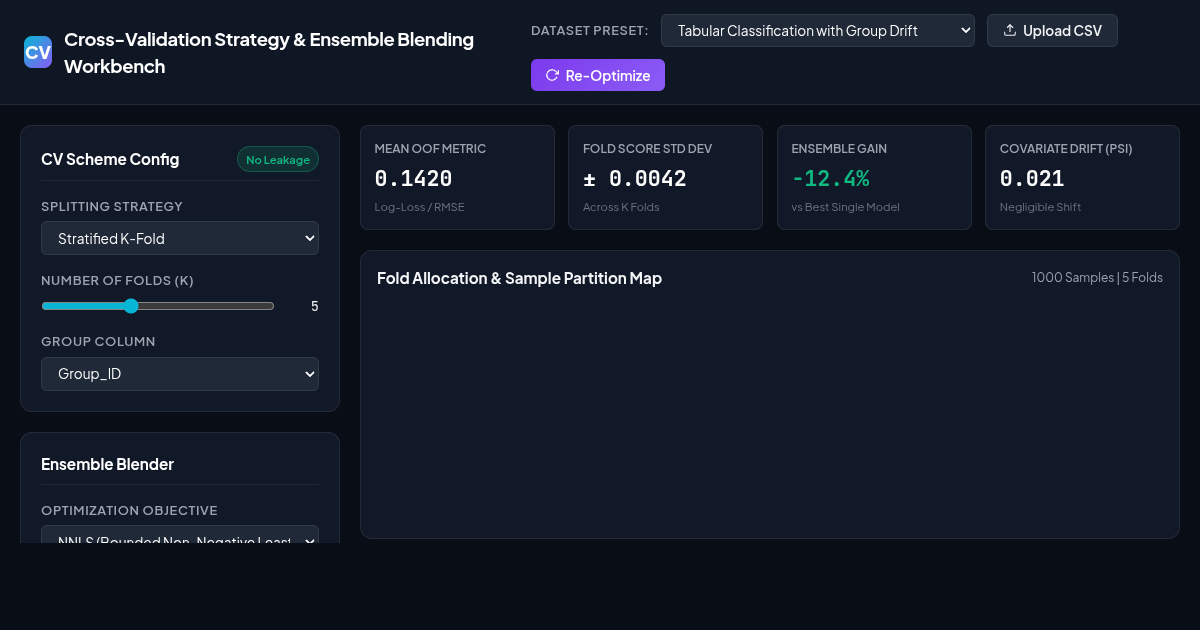
Task: Open the Dataset Preset dropdown
Action: pos(818,31)
